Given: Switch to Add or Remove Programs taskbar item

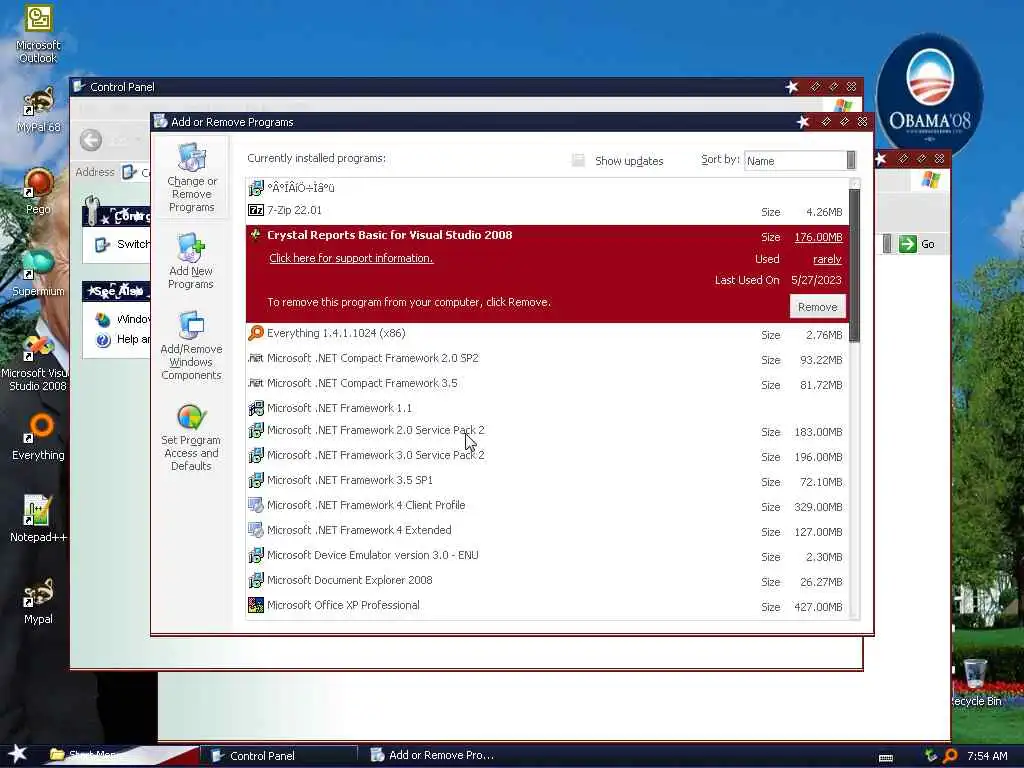Looking at the screenshot, I should 432,755.
